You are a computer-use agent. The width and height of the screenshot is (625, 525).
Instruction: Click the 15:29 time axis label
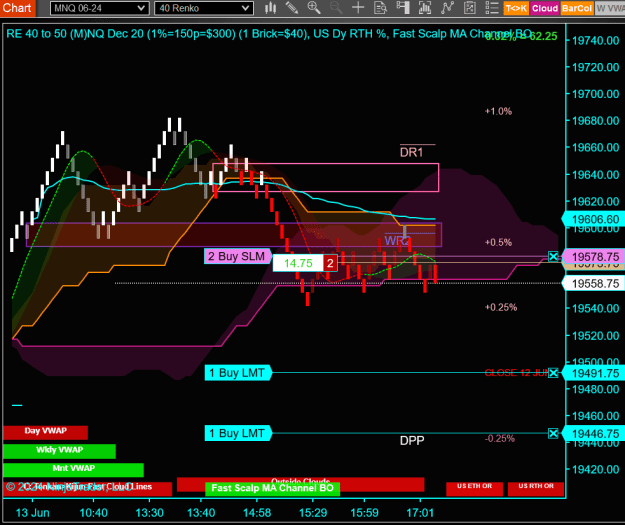coord(313,513)
